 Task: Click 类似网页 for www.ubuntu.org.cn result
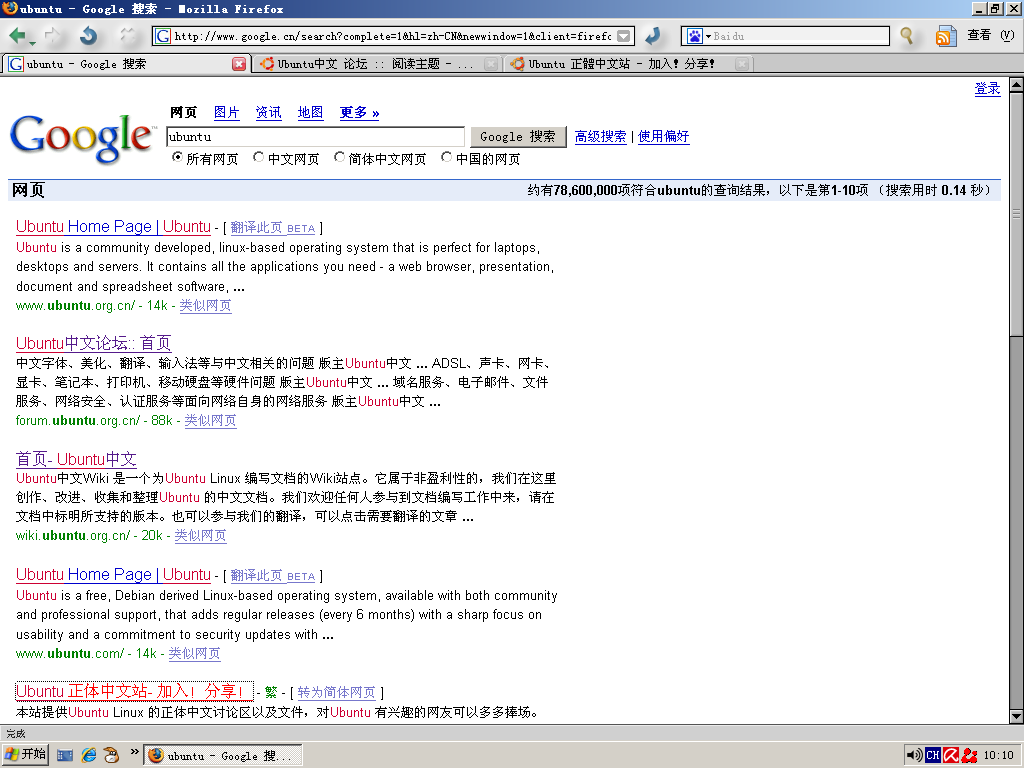206,306
